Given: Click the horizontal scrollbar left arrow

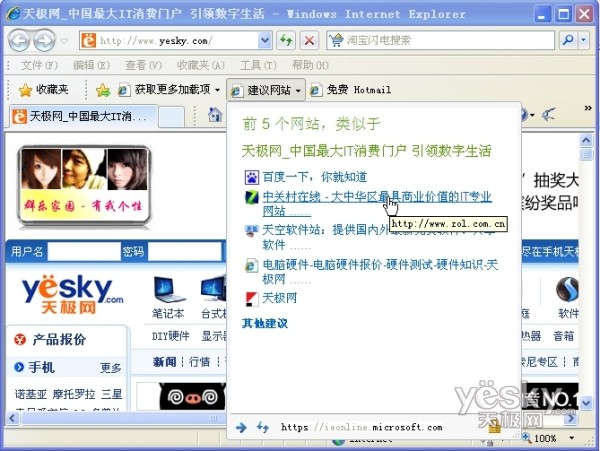Looking at the screenshot, I should coord(12,418).
